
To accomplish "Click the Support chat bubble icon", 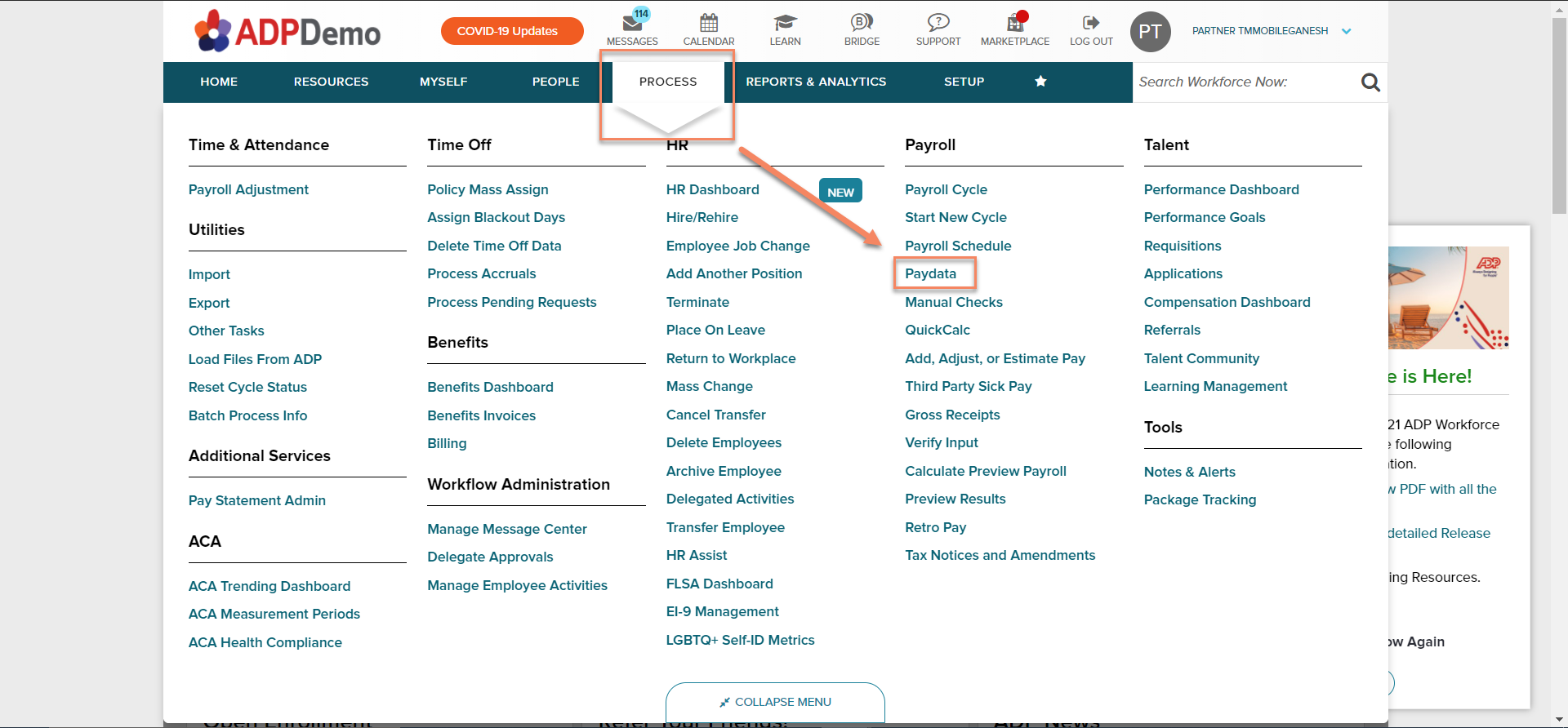I will coord(938,23).
